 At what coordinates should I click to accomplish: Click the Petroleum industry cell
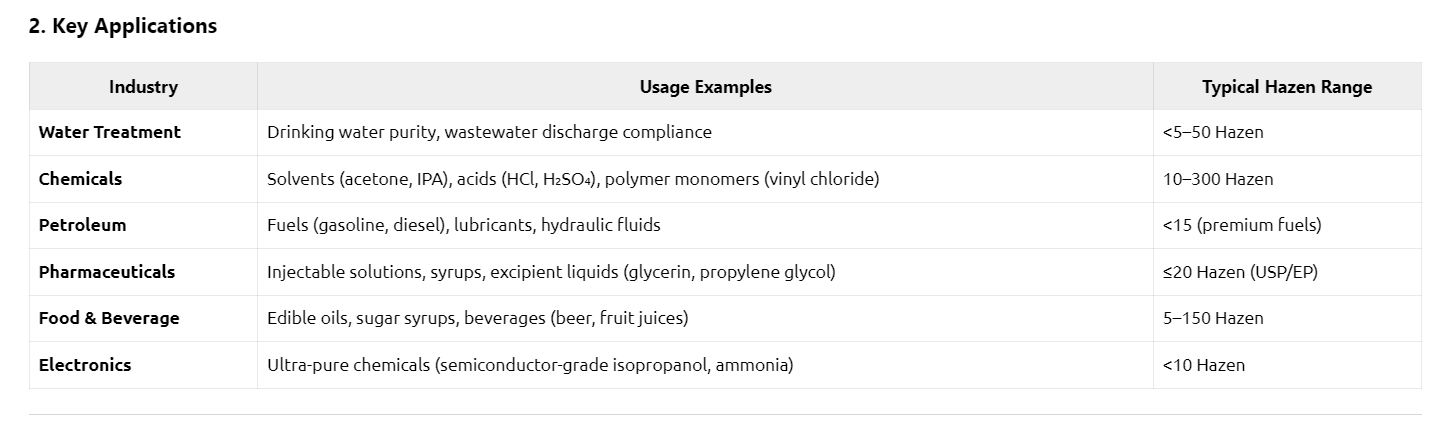pyautogui.click(x=82, y=225)
